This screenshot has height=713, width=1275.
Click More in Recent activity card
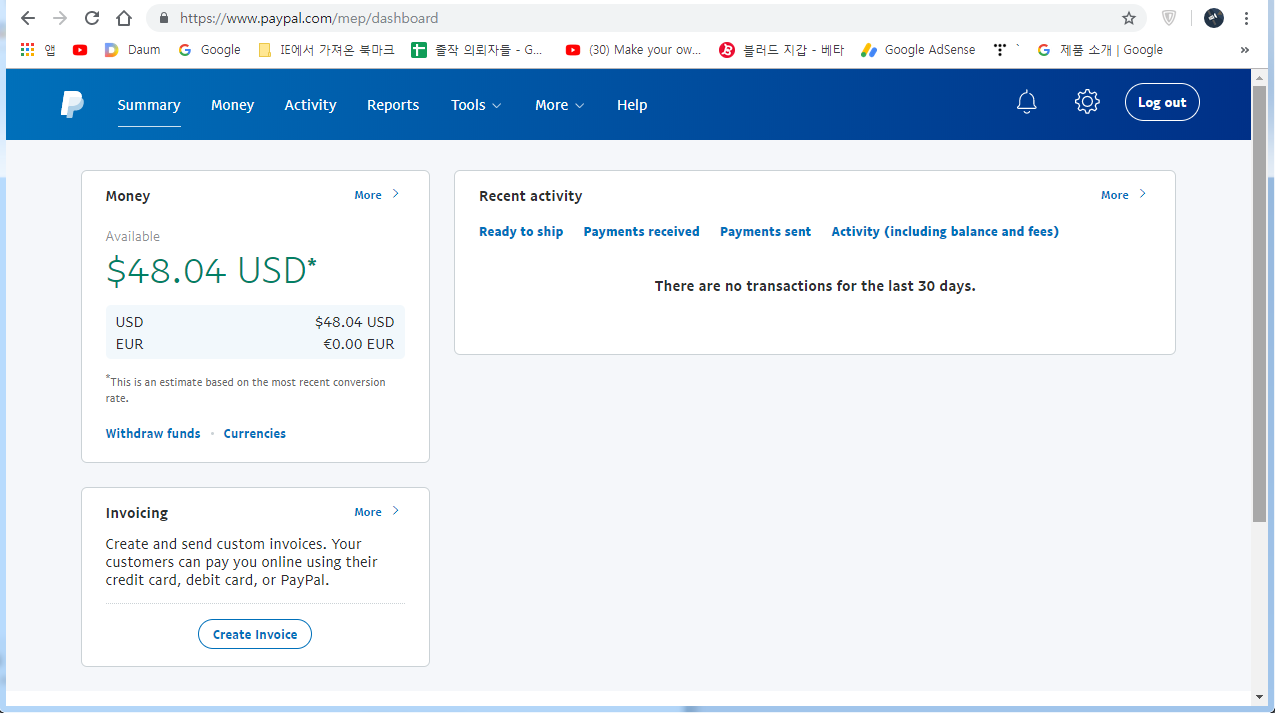click(x=1124, y=195)
